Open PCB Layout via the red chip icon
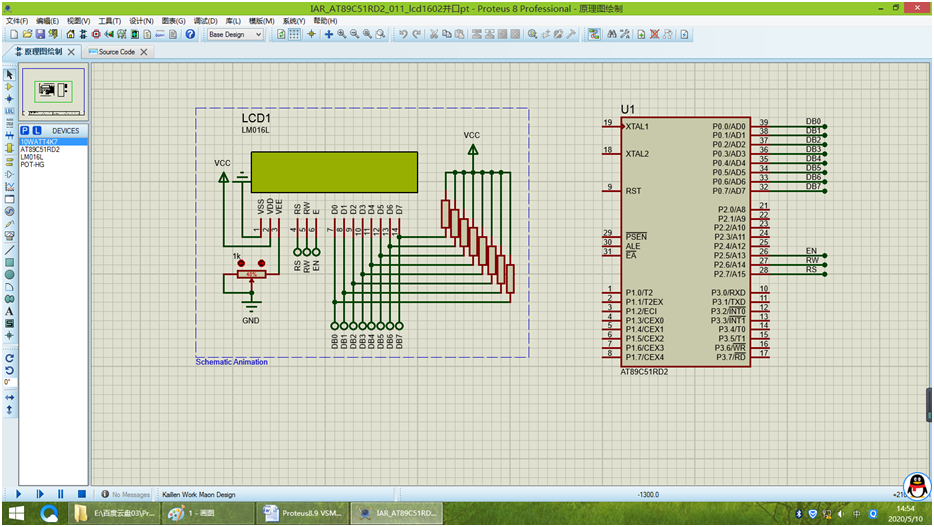Viewport: 934px width, 527px height. [96, 34]
